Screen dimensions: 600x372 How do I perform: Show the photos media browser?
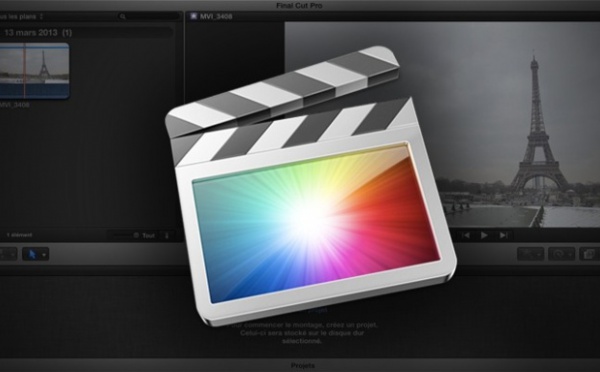[x=589, y=254]
